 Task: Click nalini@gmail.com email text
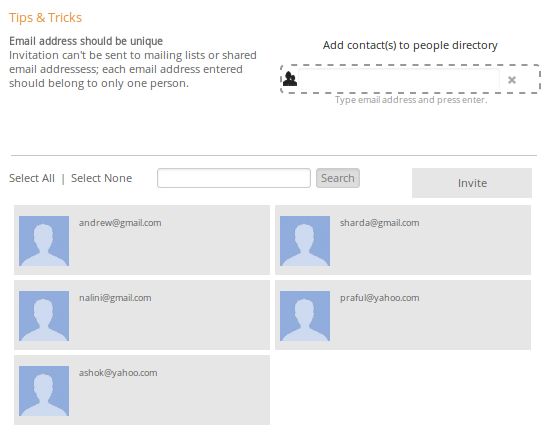[115, 298]
